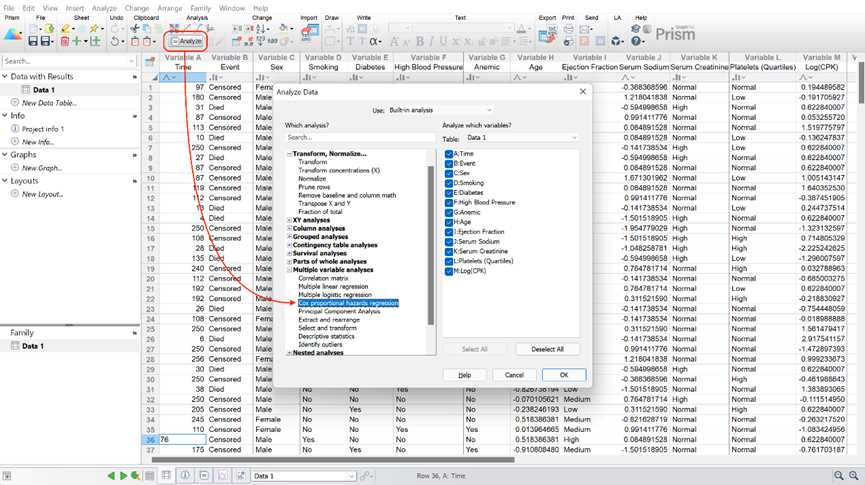This screenshot has height=485, width=865.
Task: Expand the Column analyses tree node
Action: [290, 228]
